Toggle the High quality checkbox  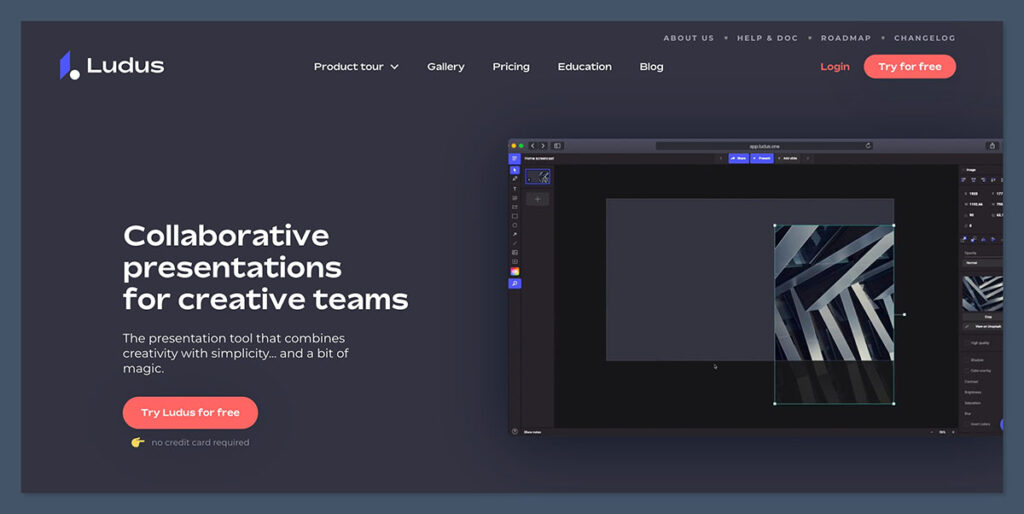pos(967,343)
